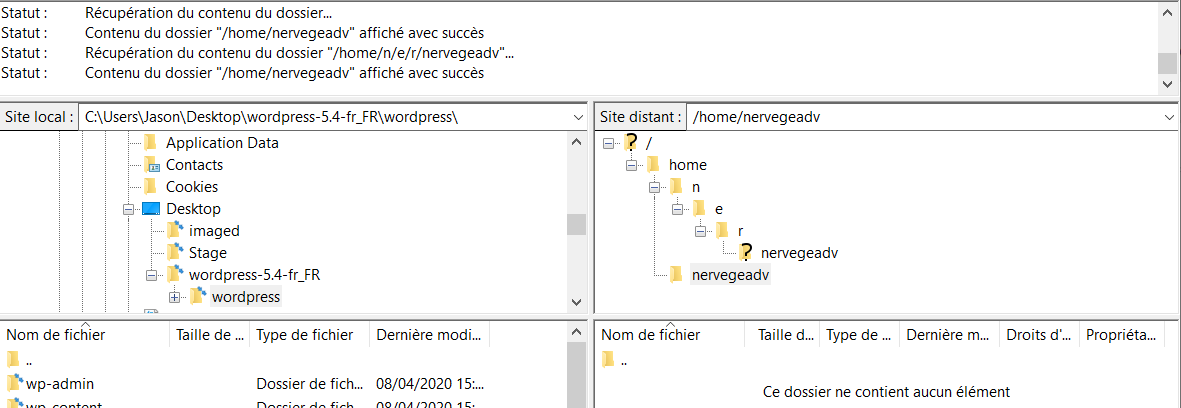
Task: Click the imaged folder icon
Action: coord(174,231)
